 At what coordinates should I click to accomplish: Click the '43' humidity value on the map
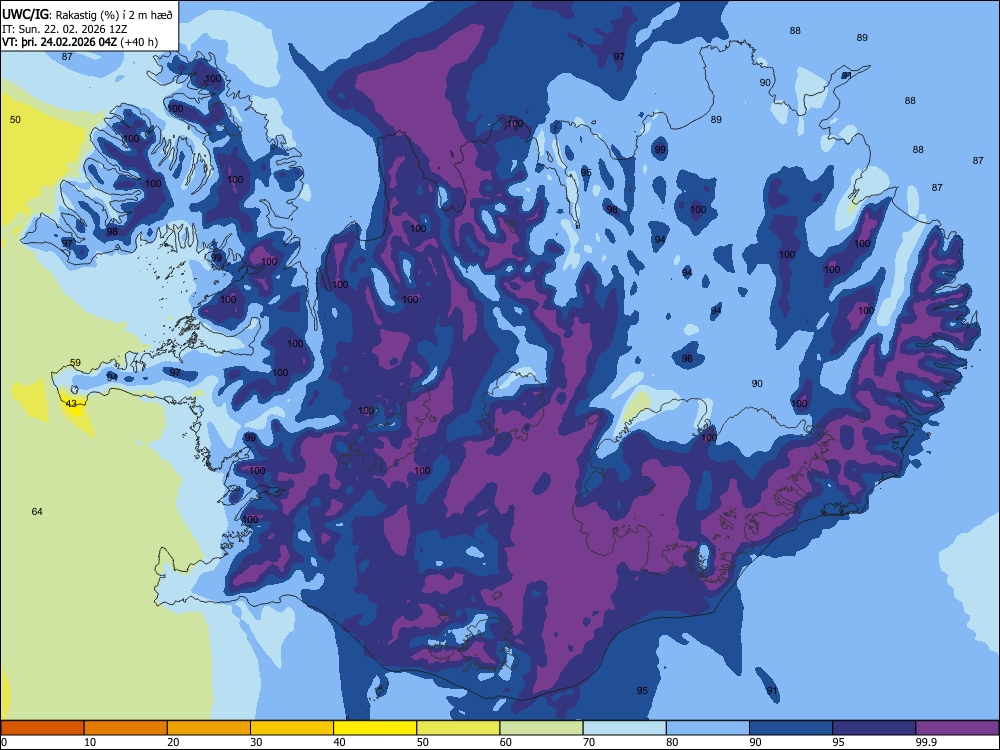71,404
